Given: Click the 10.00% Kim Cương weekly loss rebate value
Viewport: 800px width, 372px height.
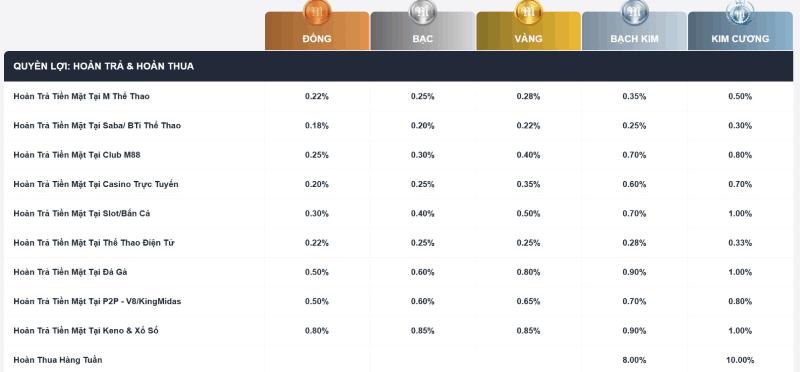Looking at the screenshot, I should [740, 360].
